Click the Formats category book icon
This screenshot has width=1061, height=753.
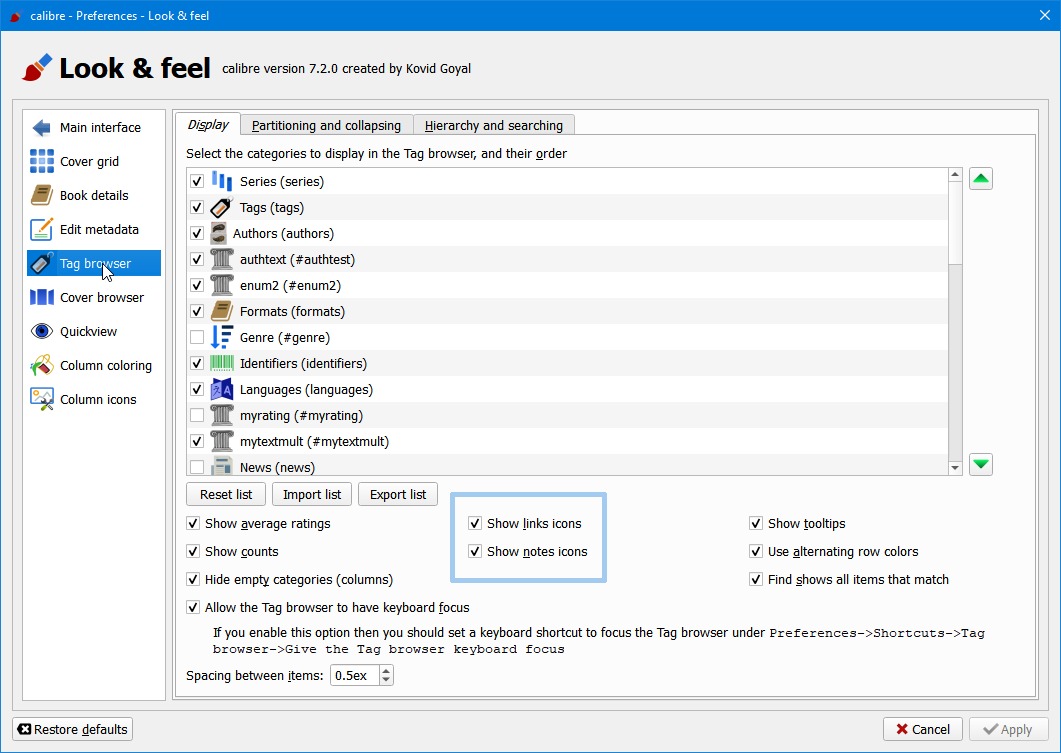coord(221,311)
